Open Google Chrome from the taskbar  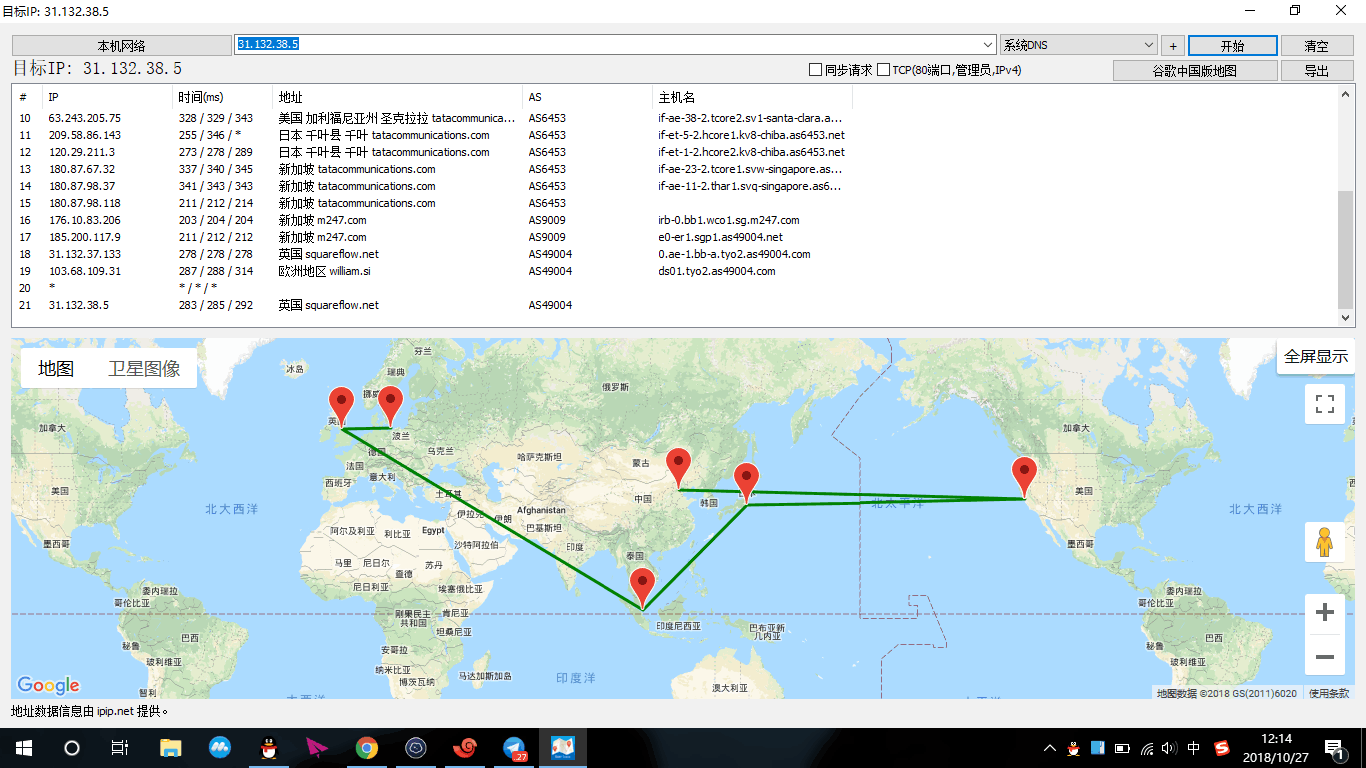(x=367, y=748)
